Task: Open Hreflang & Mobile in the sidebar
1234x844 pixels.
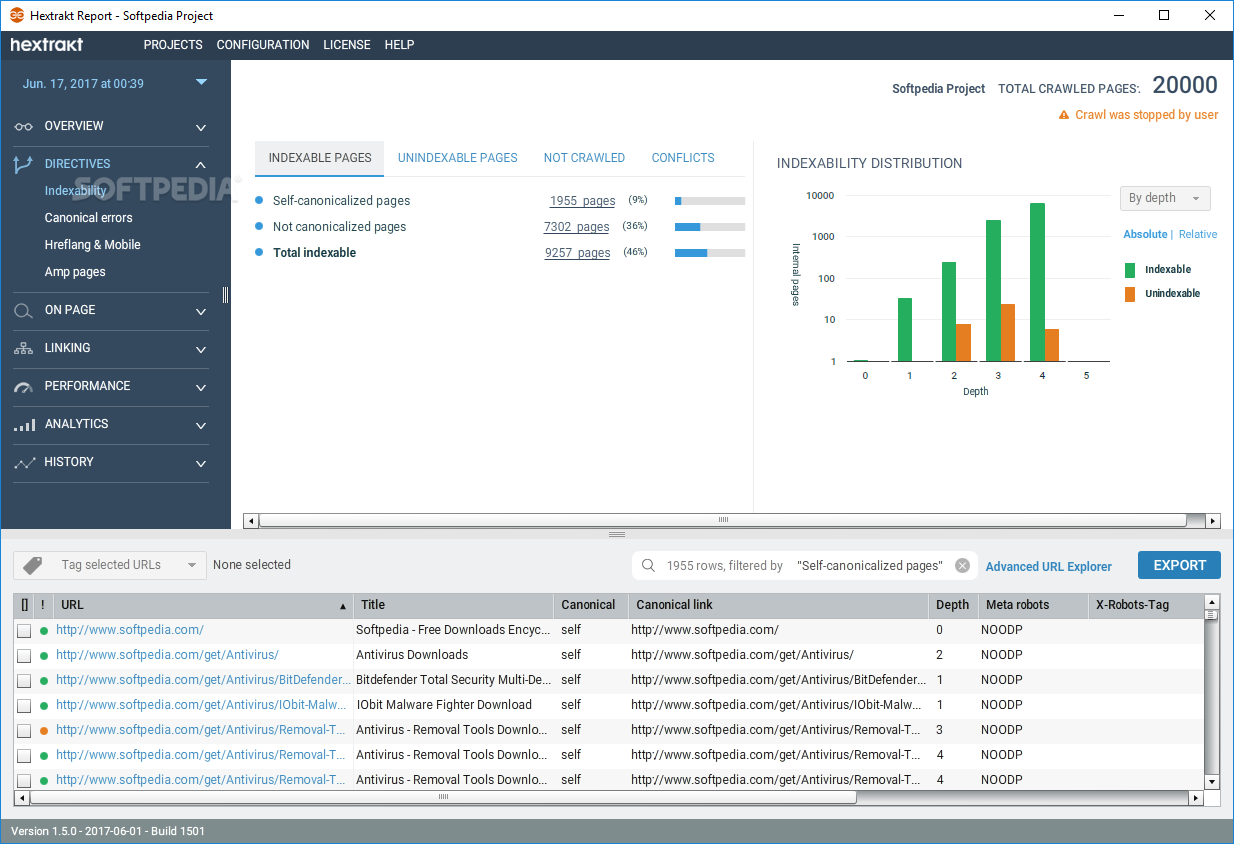Action: click(93, 245)
